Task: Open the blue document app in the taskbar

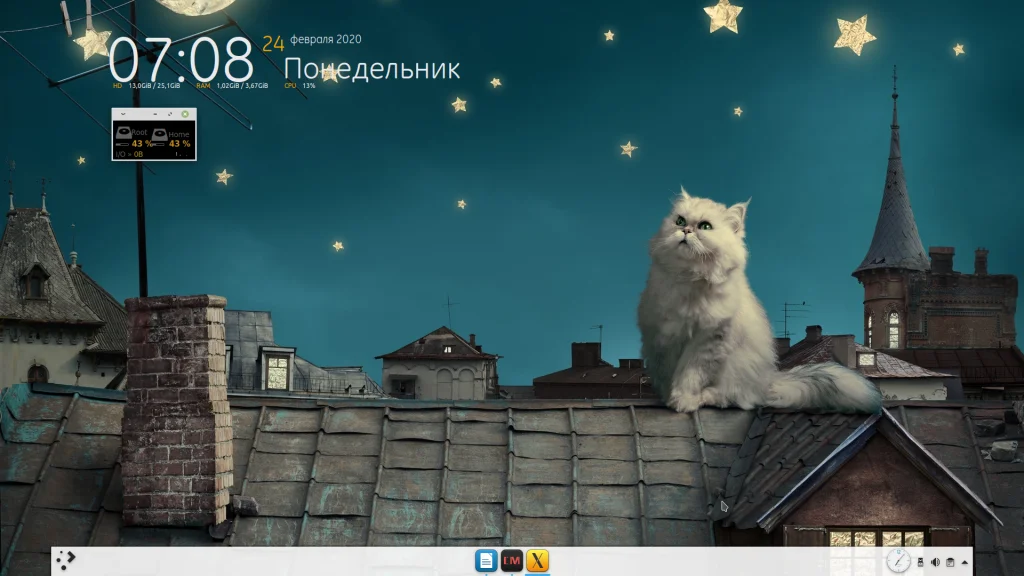Action: click(x=486, y=560)
